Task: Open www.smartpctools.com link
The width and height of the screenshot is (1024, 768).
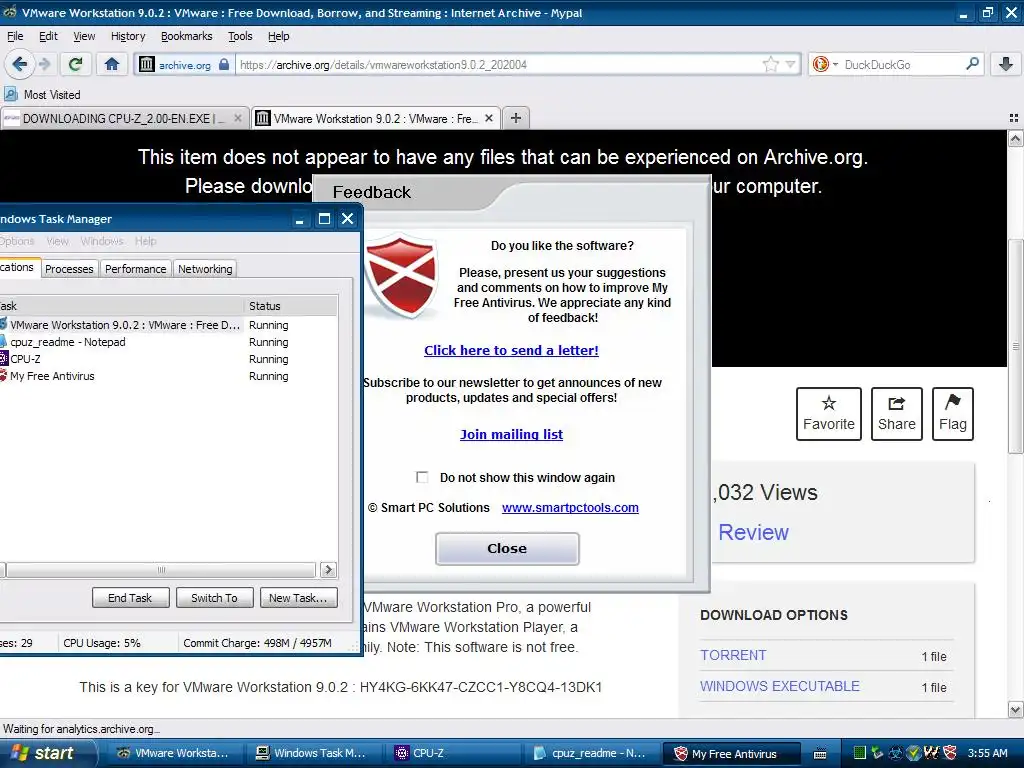Action: (570, 507)
